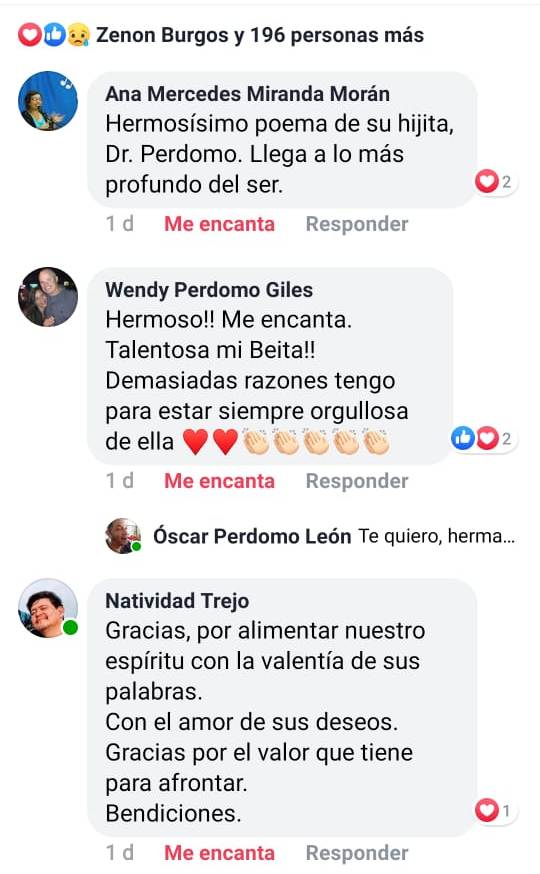Reply to Natividad Trejo's comment

point(357,853)
